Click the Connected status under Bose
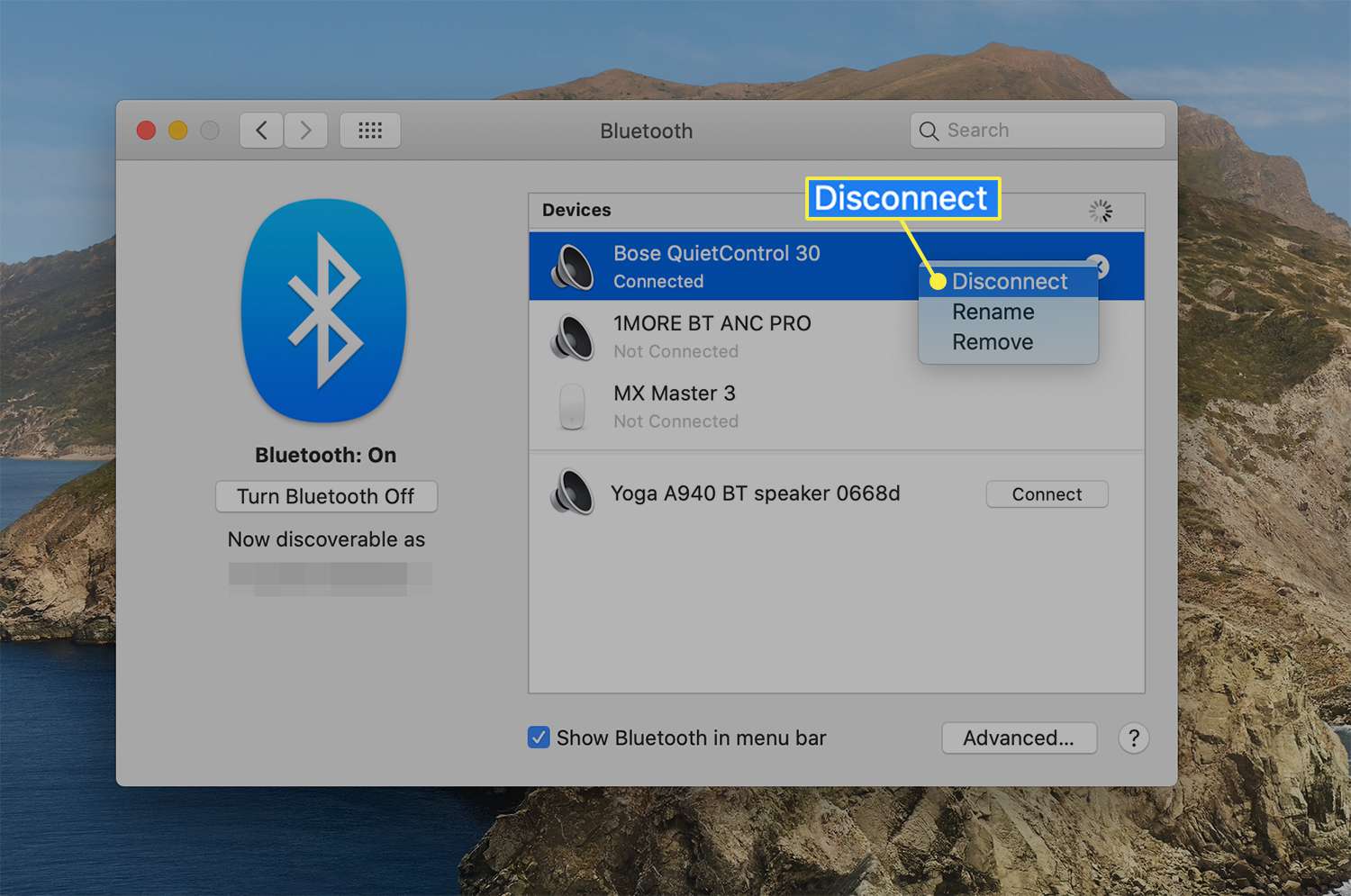The height and width of the screenshot is (896, 1351). (x=658, y=282)
